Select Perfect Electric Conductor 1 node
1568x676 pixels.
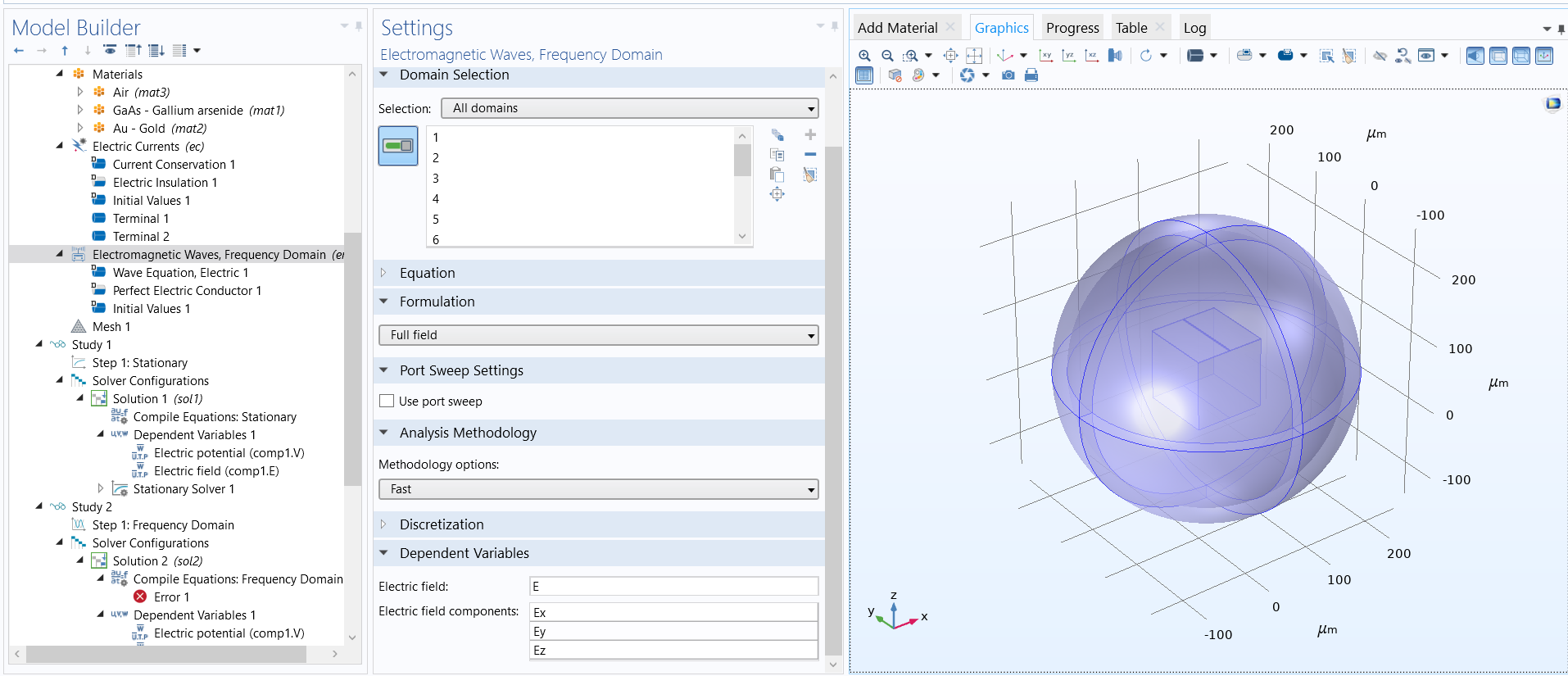(187, 291)
